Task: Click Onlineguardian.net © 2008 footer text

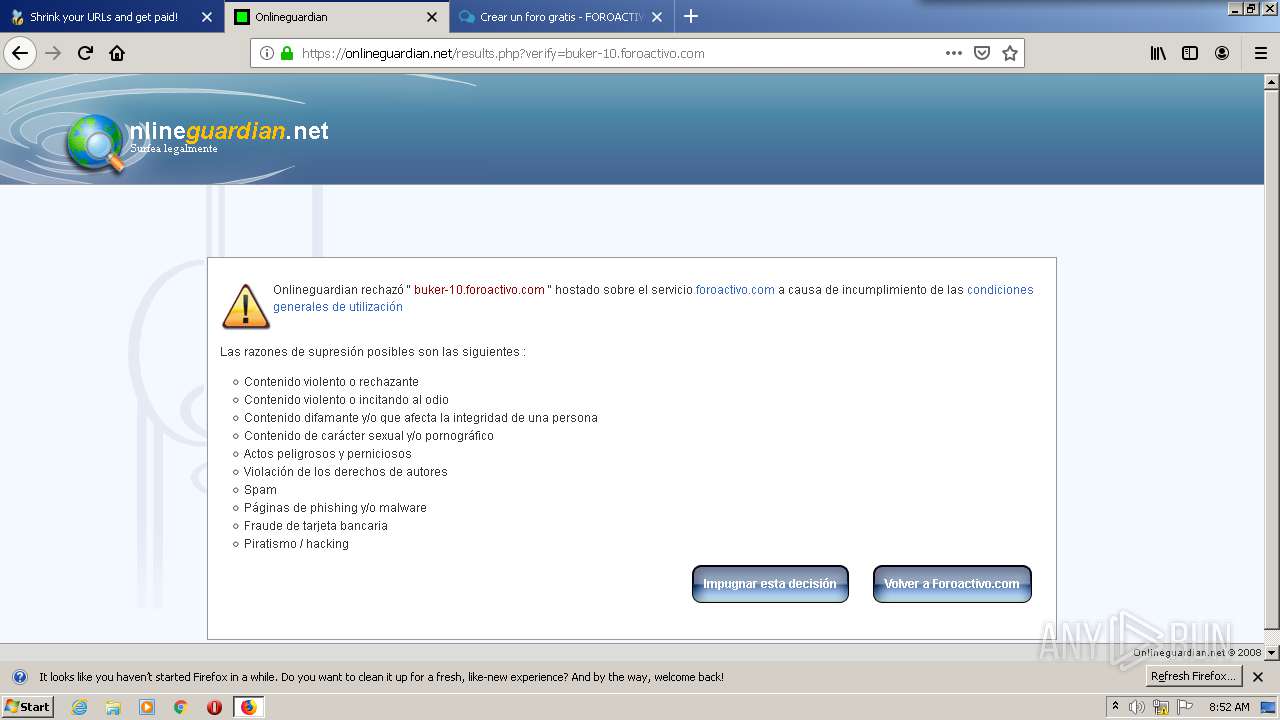Action: click(x=1197, y=652)
